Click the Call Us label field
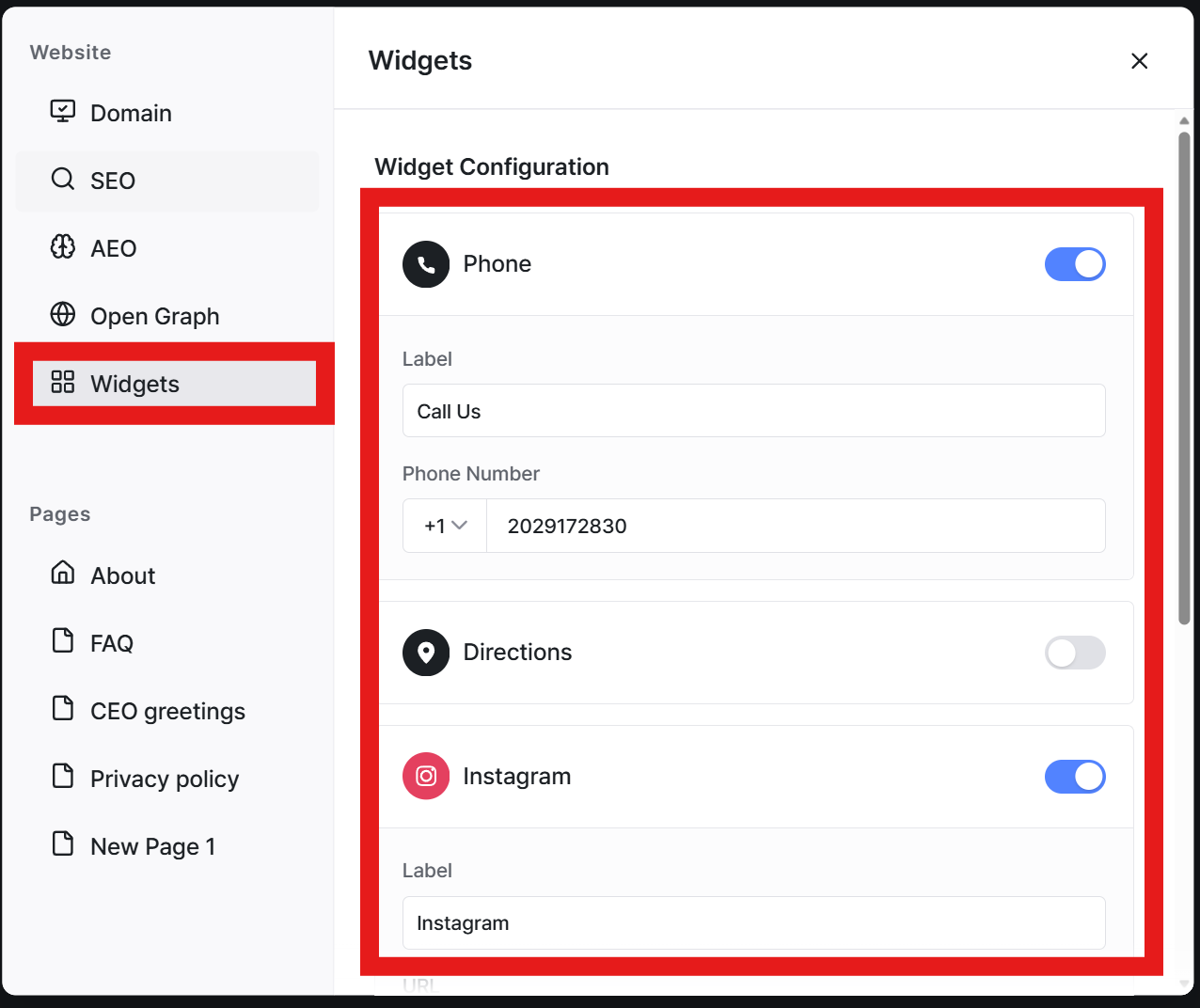 [x=754, y=411]
